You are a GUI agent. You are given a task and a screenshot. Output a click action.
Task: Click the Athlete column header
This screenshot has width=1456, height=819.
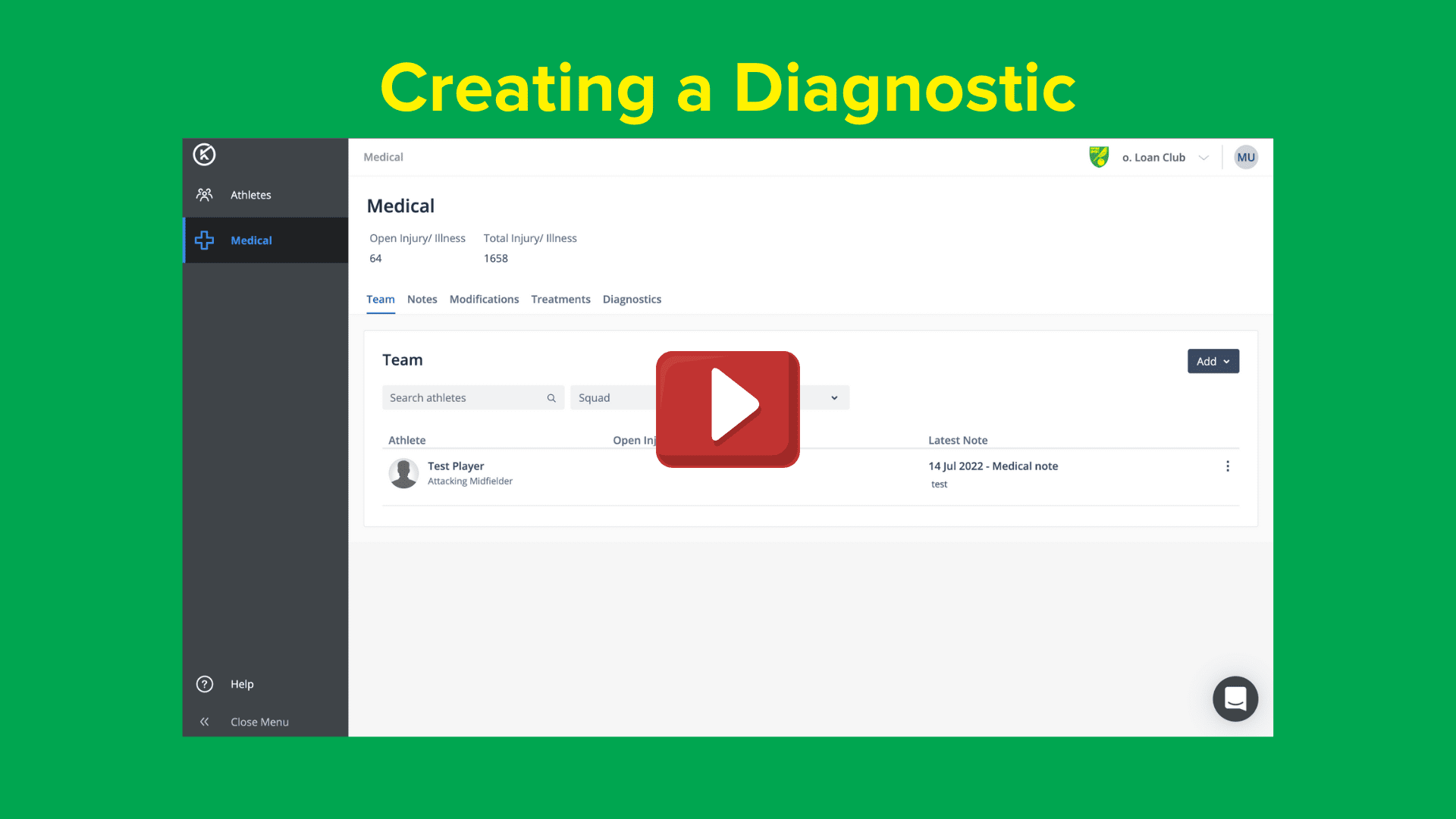click(x=407, y=440)
